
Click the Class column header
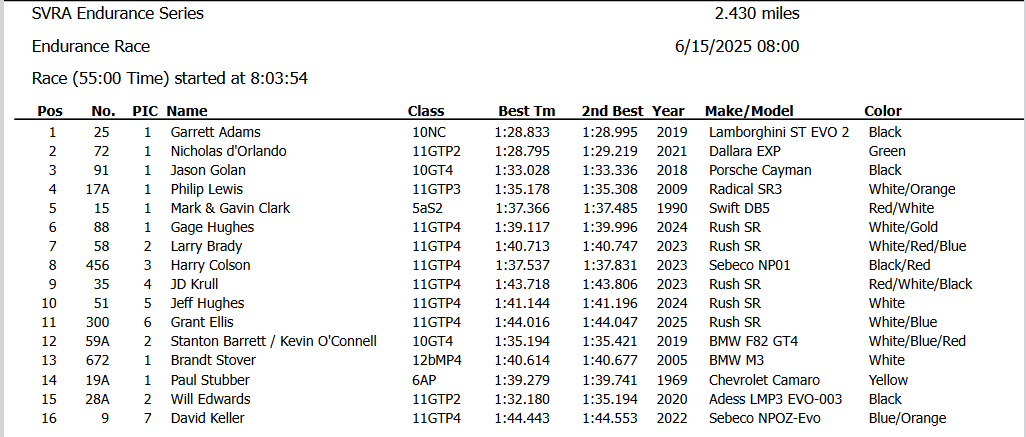coord(426,111)
